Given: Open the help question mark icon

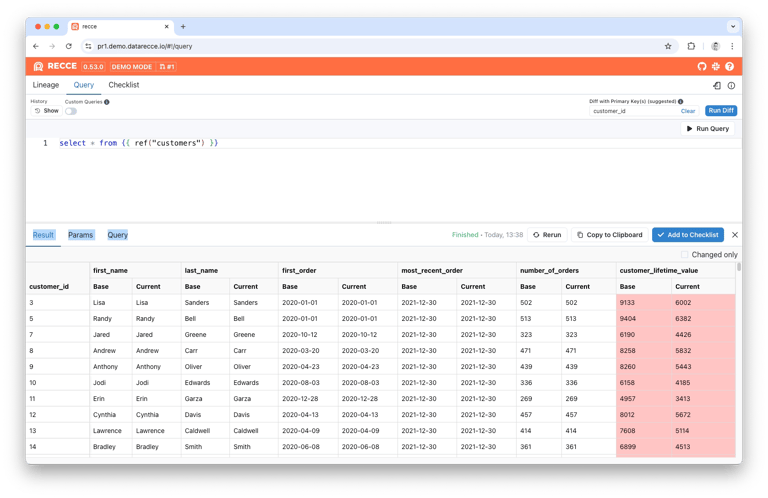Looking at the screenshot, I should point(729,66).
